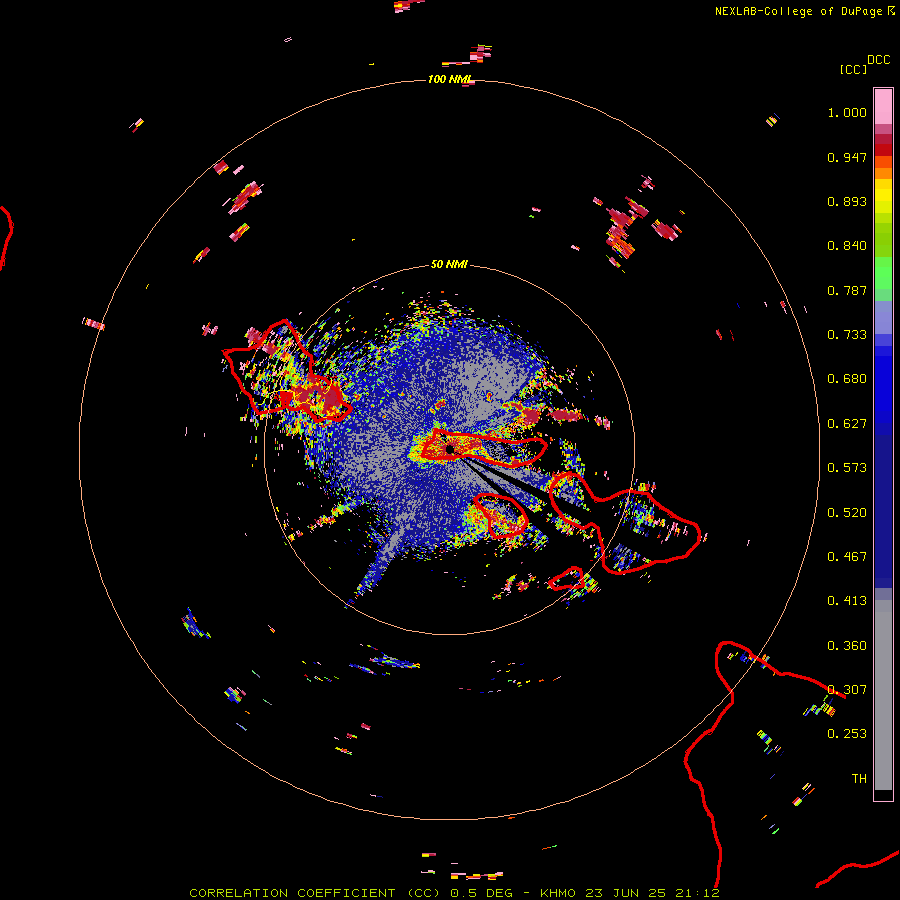
Task: Click the DCC label above the color scale
Action: tap(879, 60)
